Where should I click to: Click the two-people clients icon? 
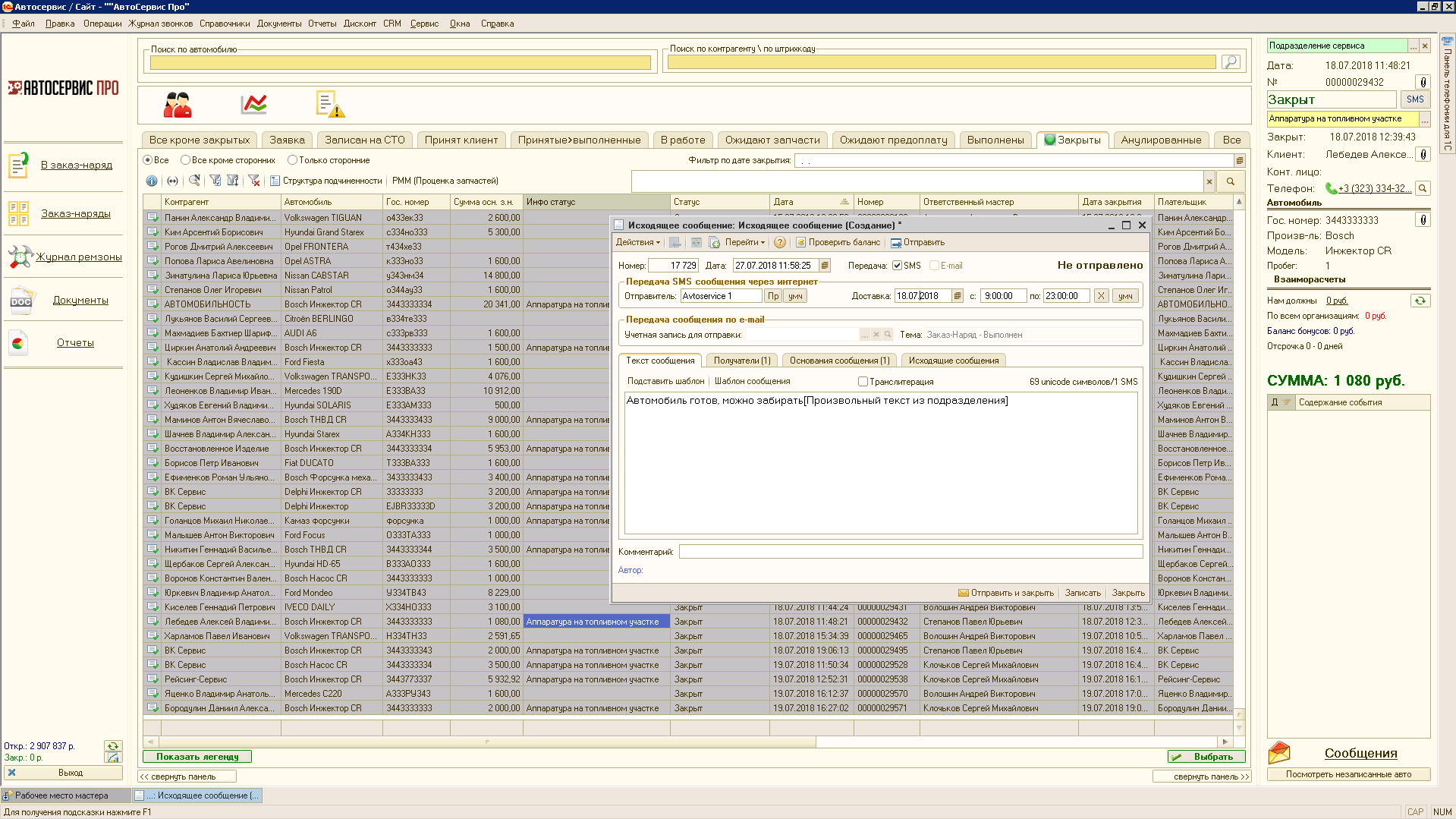point(178,105)
